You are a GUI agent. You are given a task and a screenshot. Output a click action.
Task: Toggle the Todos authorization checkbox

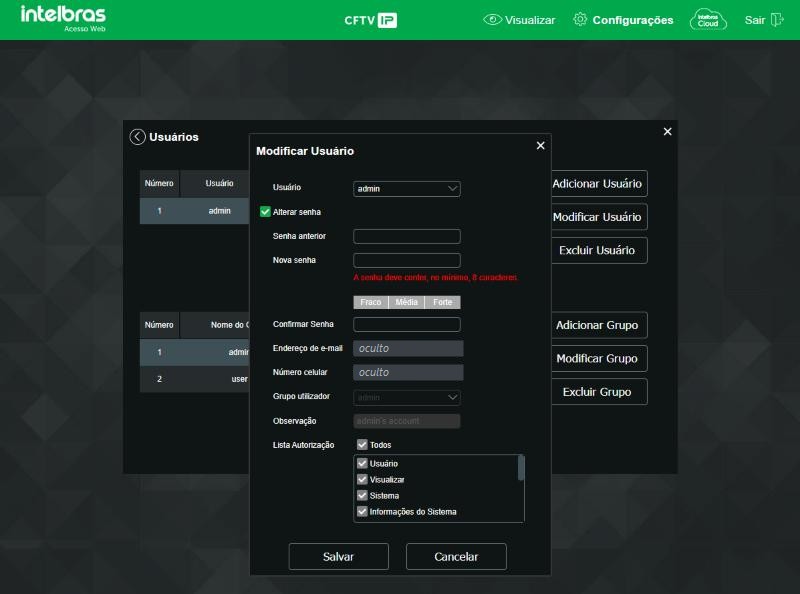(362, 444)
